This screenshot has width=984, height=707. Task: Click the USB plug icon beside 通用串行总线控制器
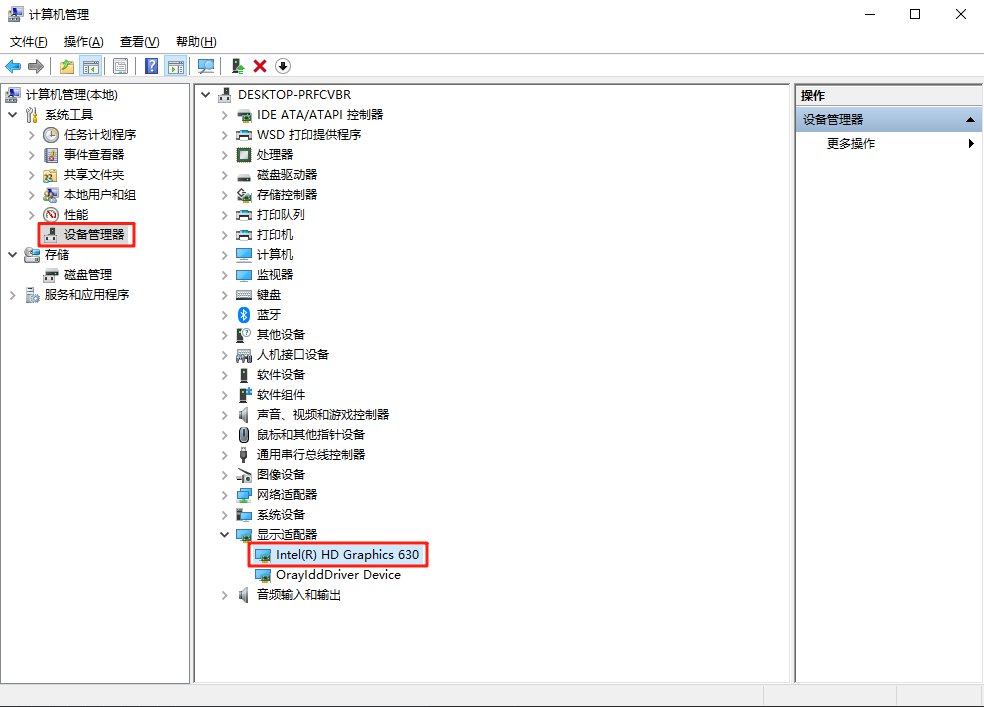243,455
